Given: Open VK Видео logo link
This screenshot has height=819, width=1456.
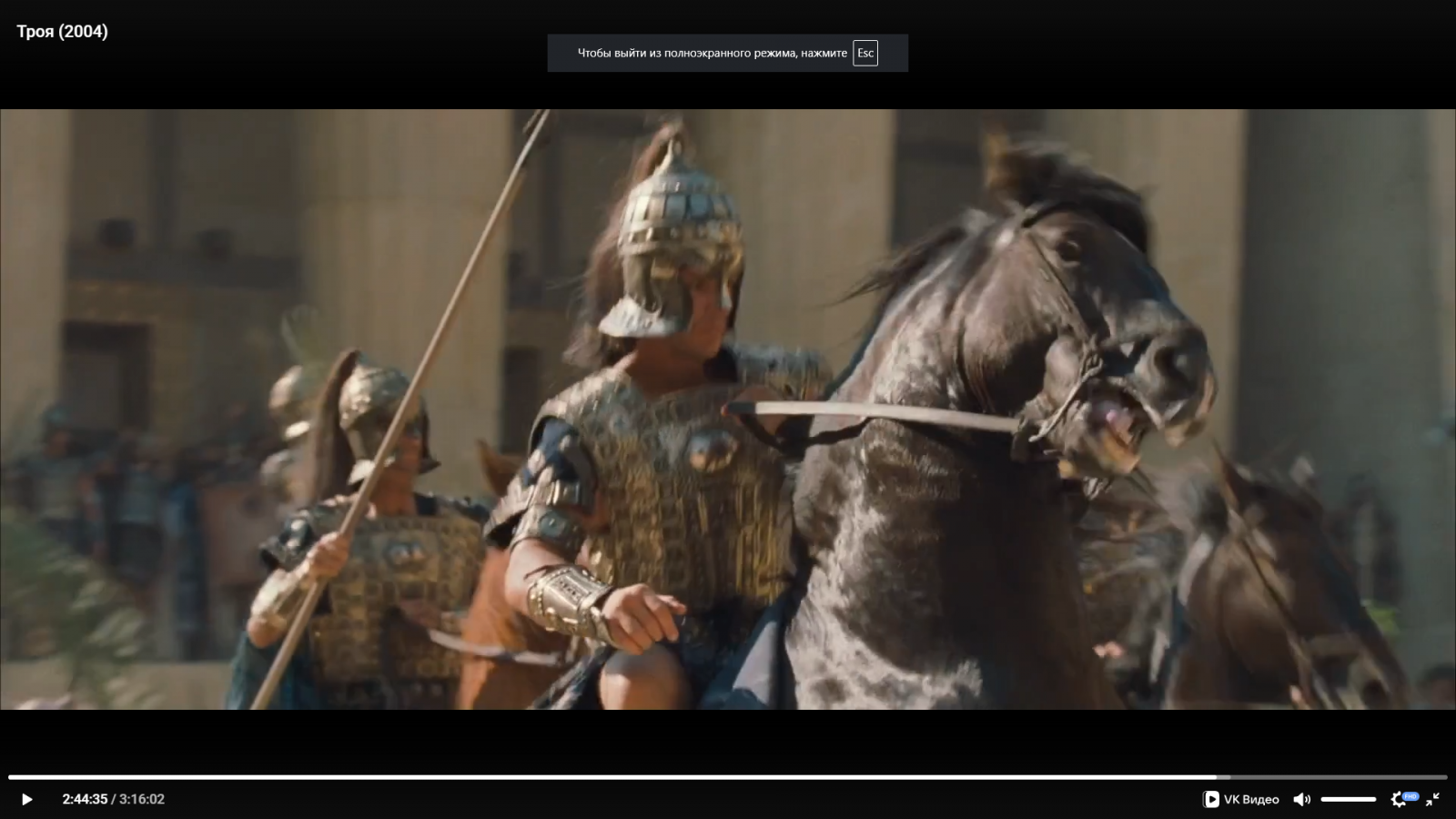Looking at the screenshot, I should (x=1241, y=799).
